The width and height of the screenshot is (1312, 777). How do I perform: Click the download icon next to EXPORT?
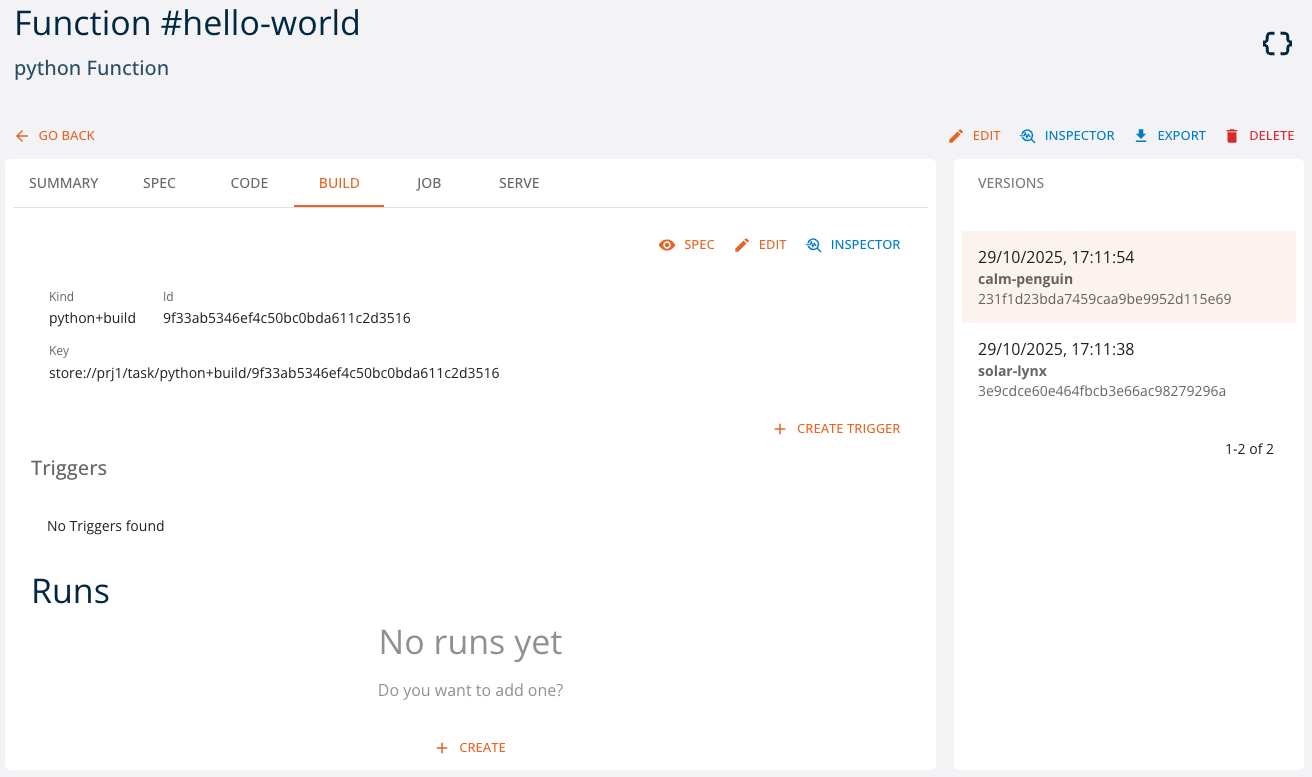[x=1140, y=135]
